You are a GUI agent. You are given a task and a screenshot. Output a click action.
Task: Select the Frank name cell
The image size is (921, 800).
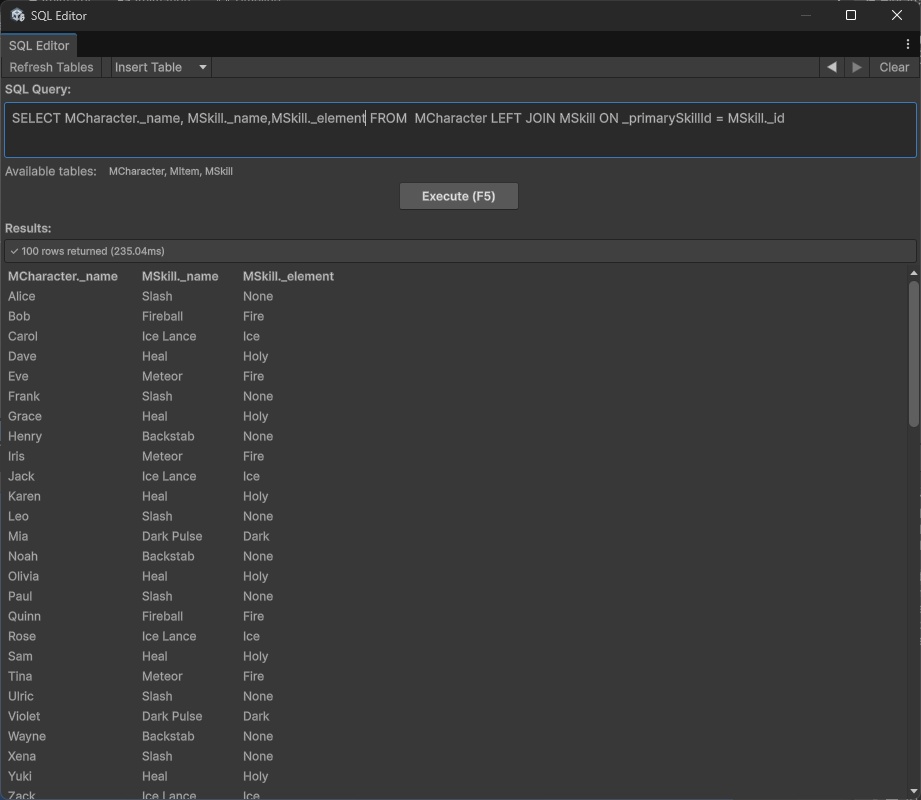(x=24, y=396)
